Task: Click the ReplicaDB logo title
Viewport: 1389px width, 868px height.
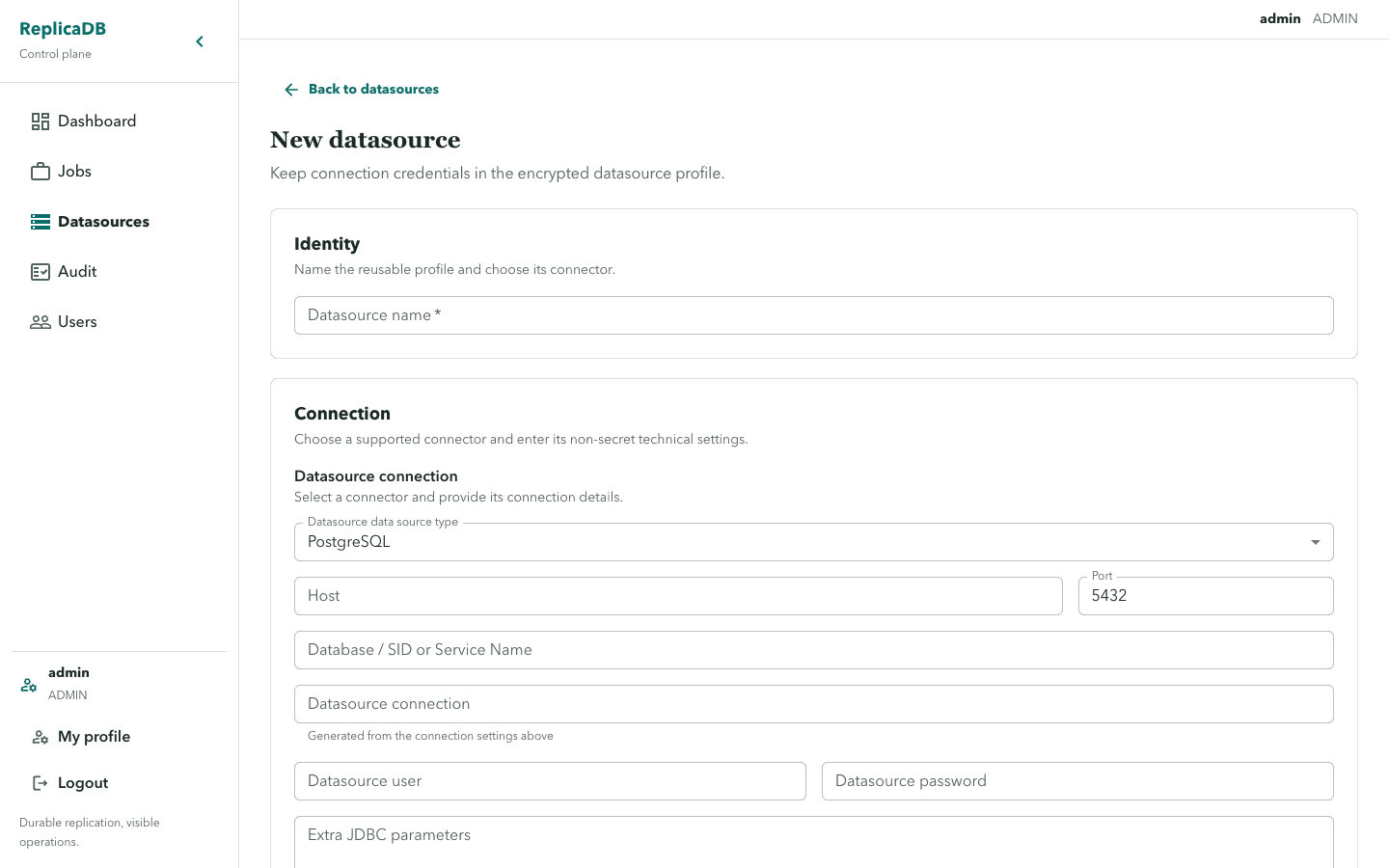Action: [63, 29]
